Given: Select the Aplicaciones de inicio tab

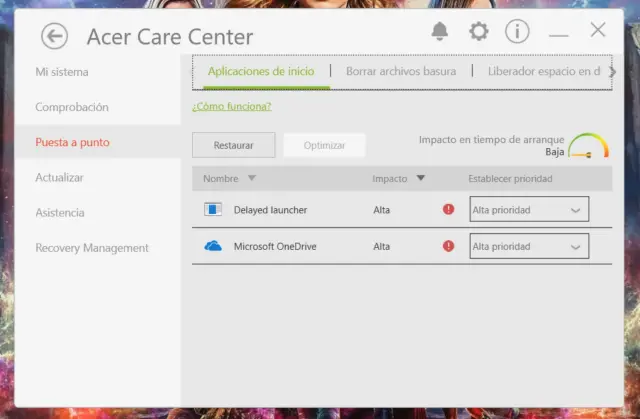Looking at the screenshot, I should [260, 72].
